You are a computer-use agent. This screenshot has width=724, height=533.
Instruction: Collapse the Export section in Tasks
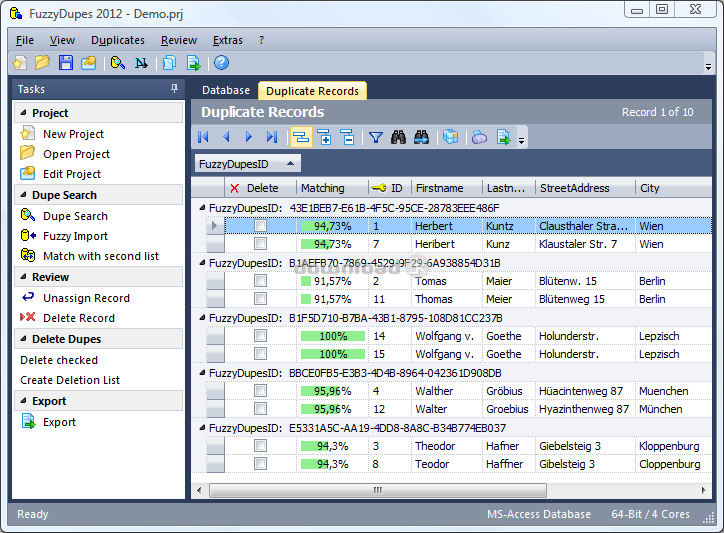tap(24, 400)
